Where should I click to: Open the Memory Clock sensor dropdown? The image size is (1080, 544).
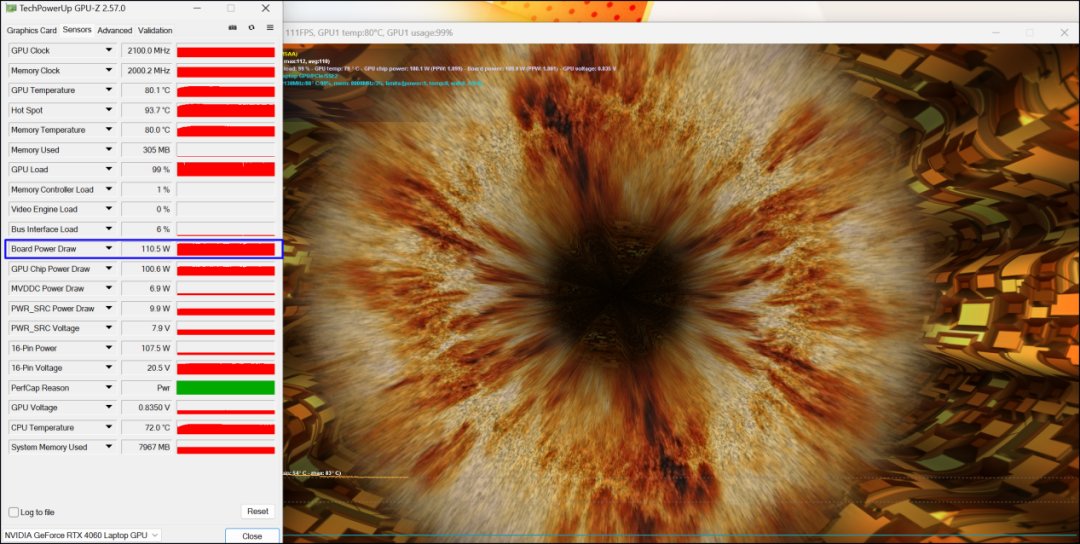pyautogui.click(x=109, y=70)
